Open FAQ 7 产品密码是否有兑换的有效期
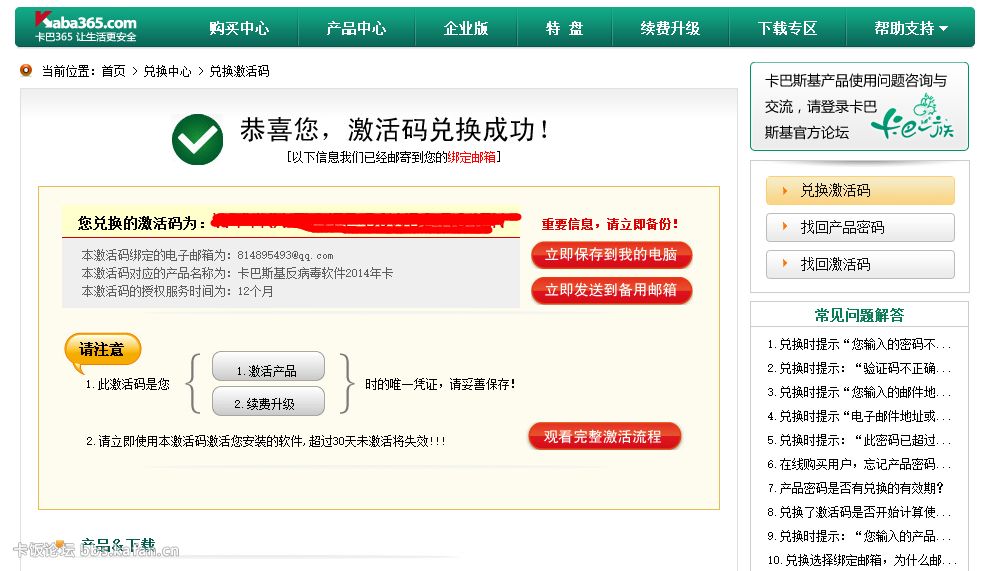 (x=856, y=488)
